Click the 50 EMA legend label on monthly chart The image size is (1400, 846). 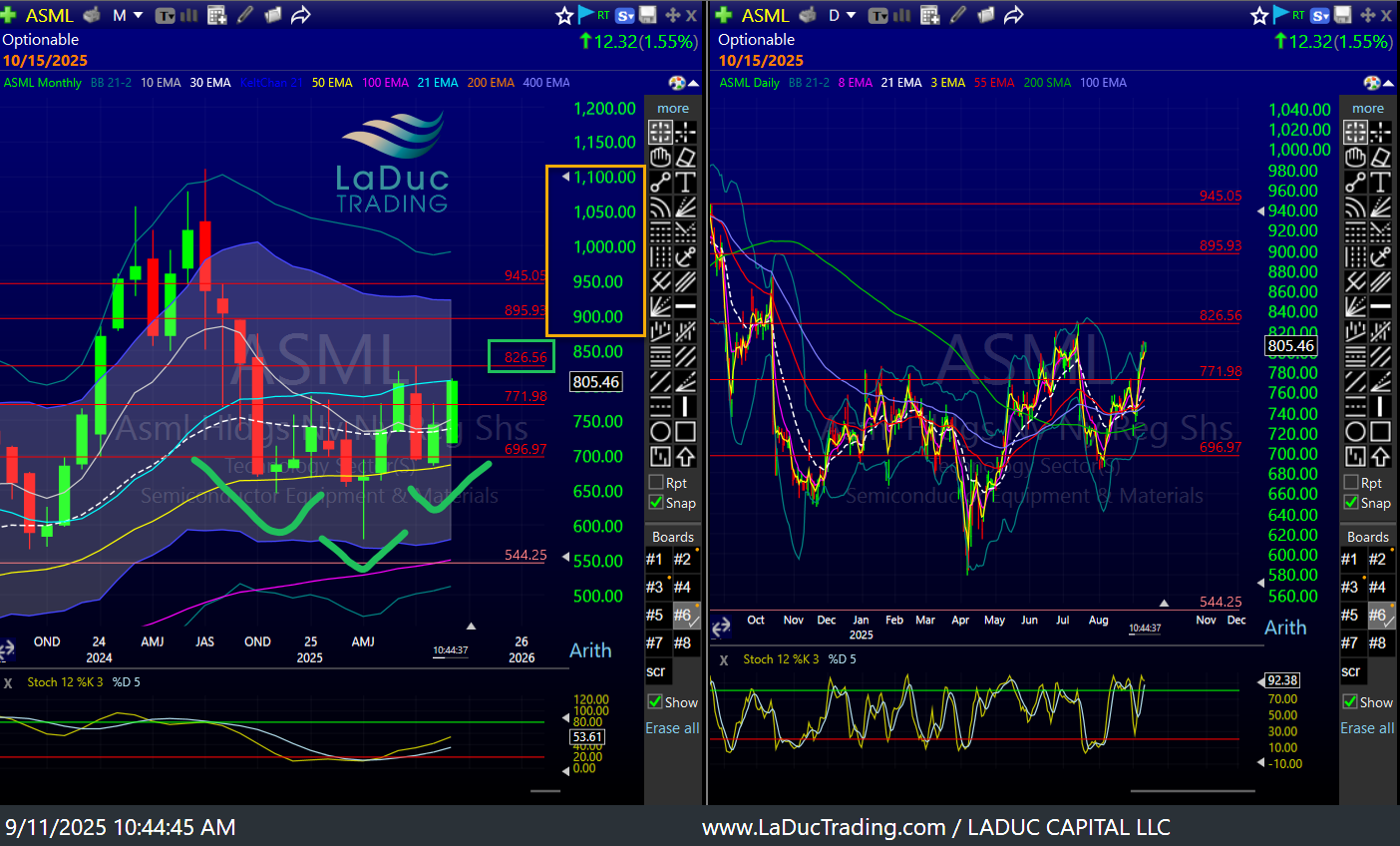click(332, 83)
